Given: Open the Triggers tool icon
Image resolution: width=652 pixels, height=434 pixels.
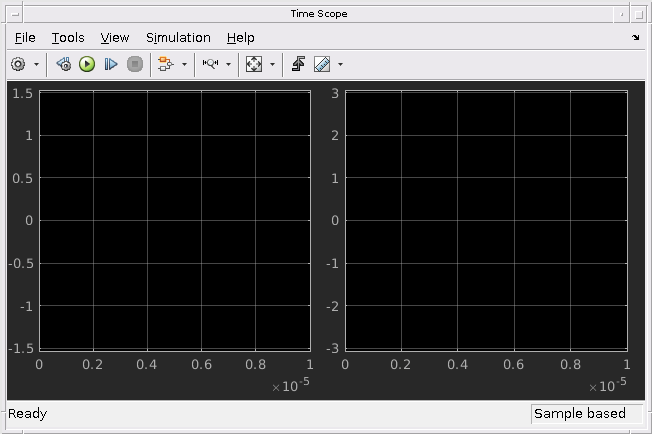Looking at the screenshot, I should [x=298, y=64].
